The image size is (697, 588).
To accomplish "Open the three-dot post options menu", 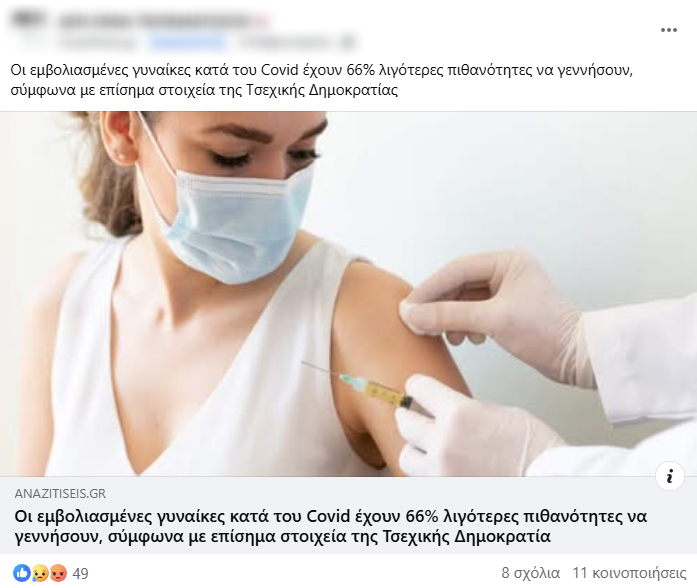I will point(669,30).
